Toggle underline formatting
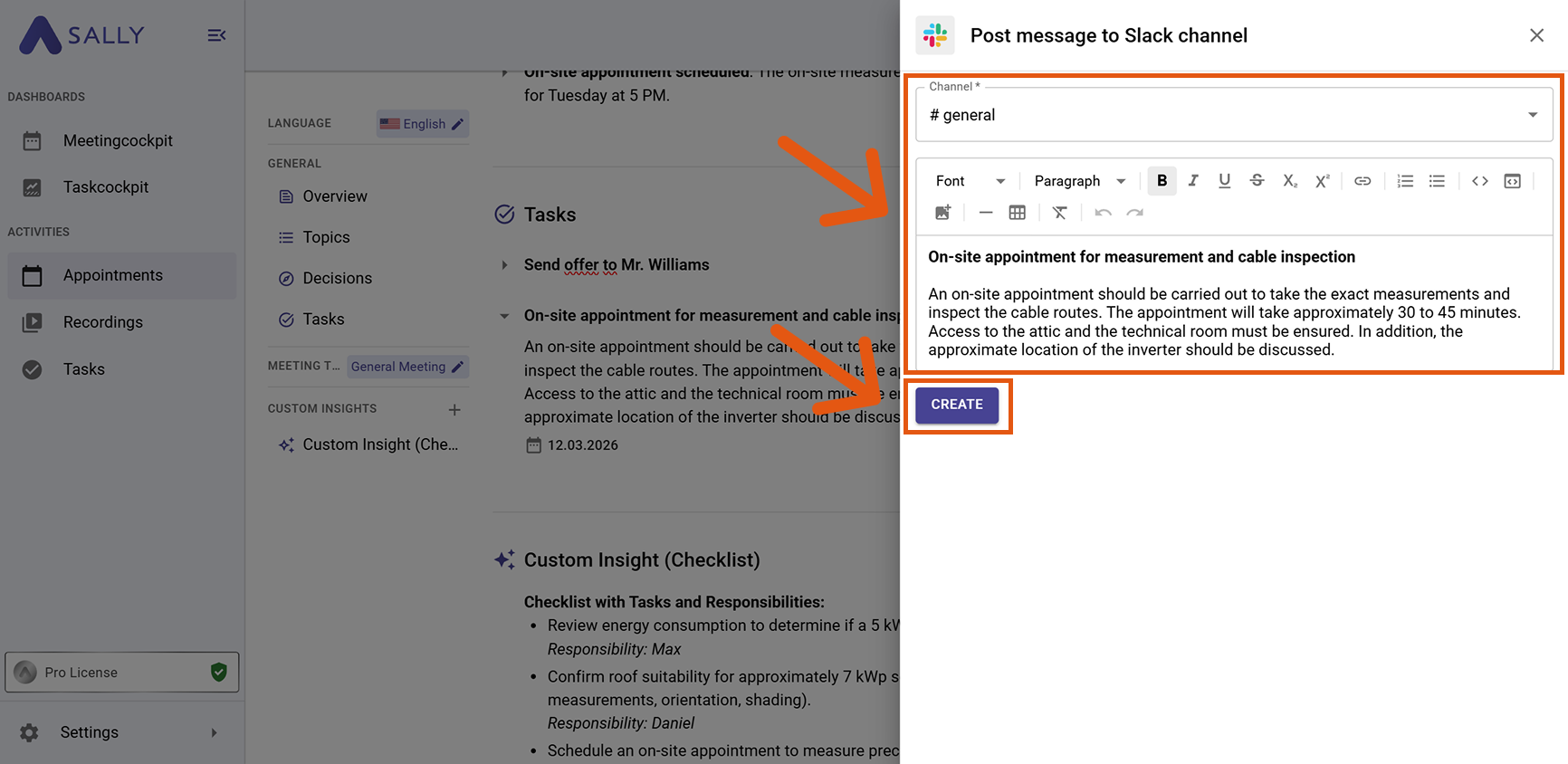 [1224, 181]
